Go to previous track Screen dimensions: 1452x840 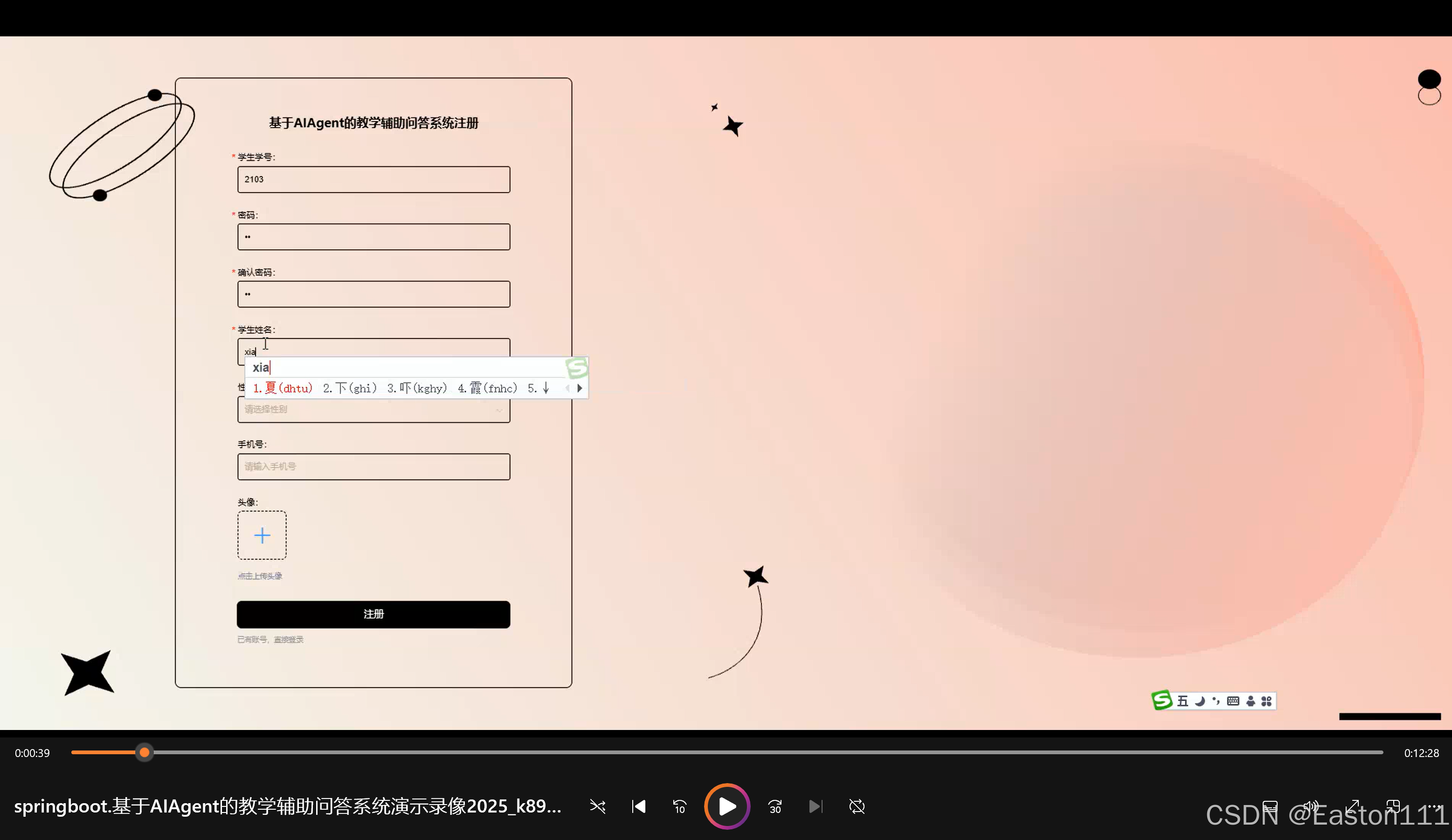638,806
